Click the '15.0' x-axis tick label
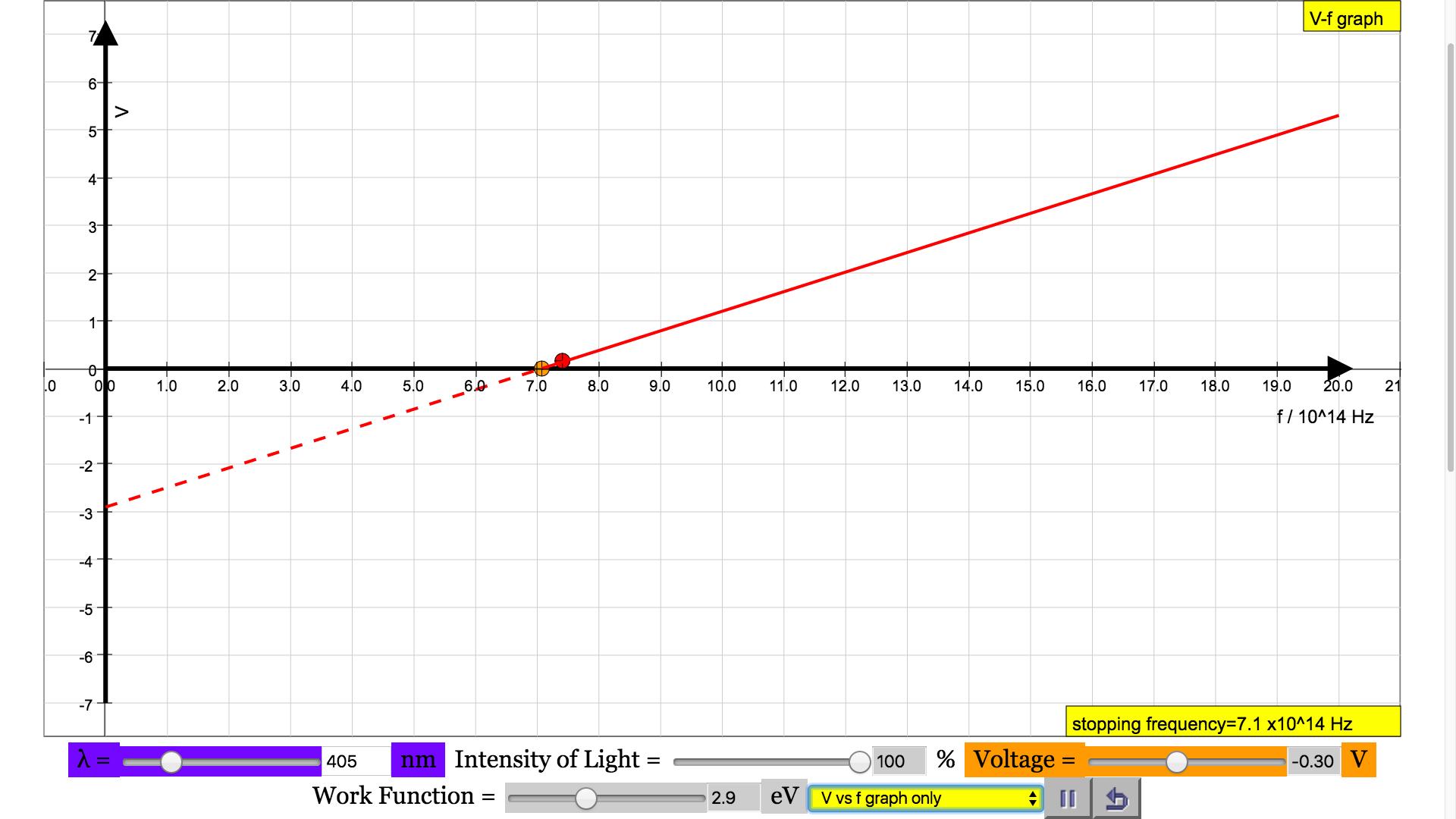 coord(1029,386)
